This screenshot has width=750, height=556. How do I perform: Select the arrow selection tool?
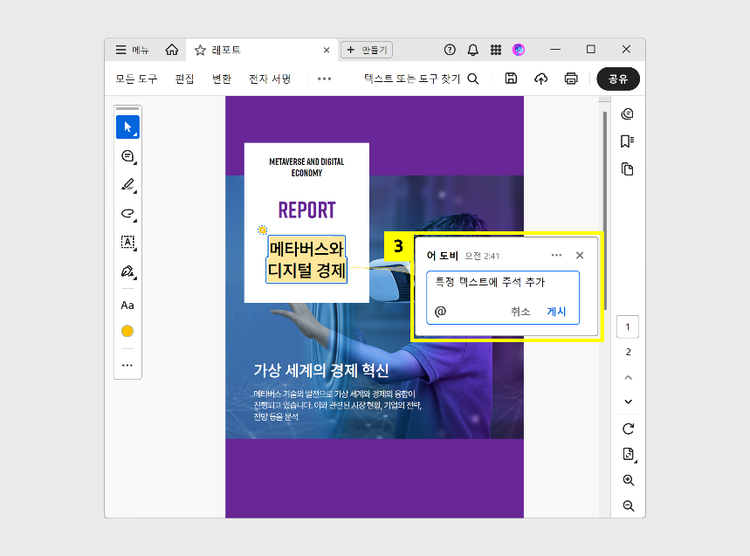[x=127, y=127]
